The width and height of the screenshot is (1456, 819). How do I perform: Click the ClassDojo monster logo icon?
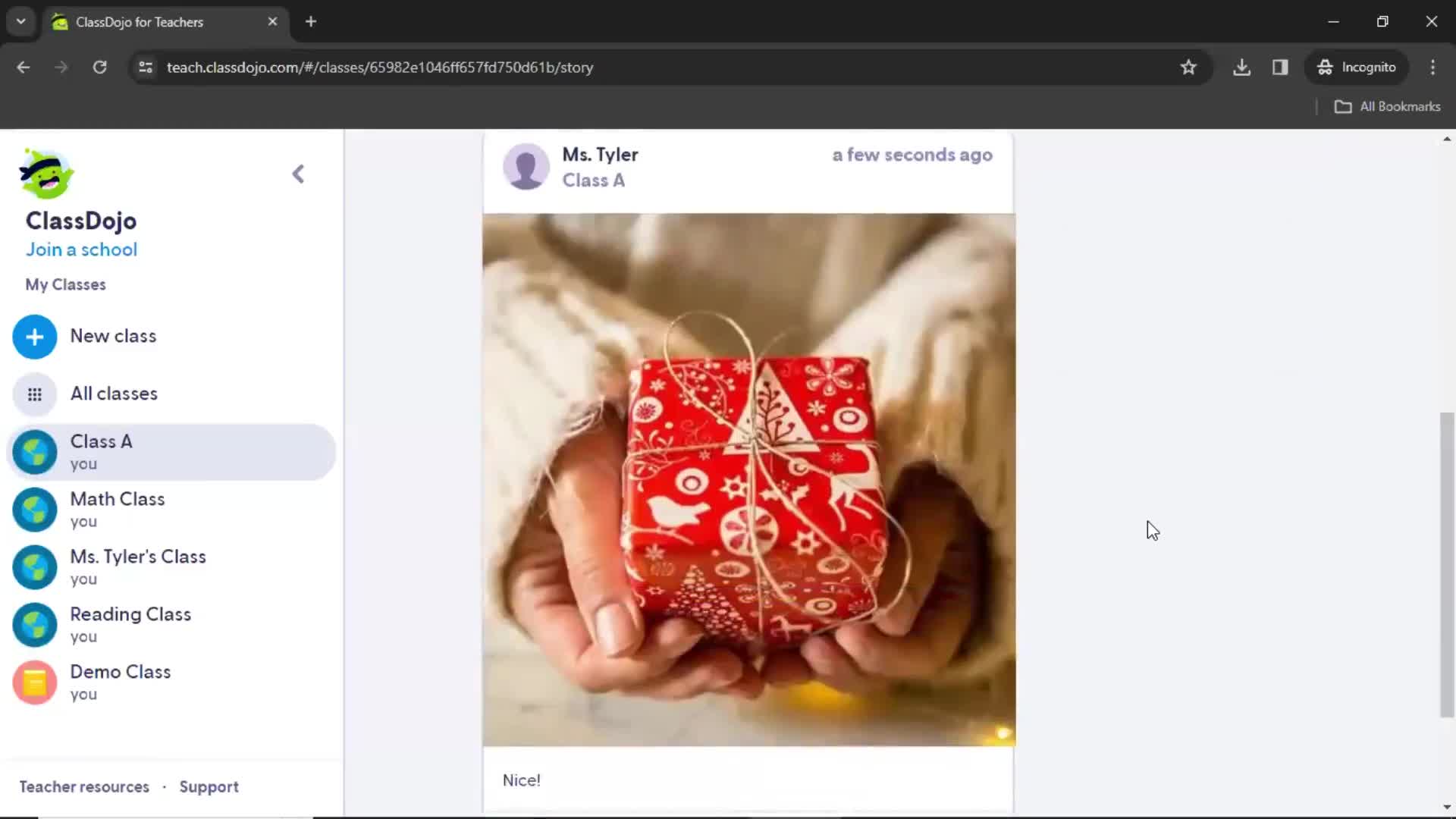(45, 175)
